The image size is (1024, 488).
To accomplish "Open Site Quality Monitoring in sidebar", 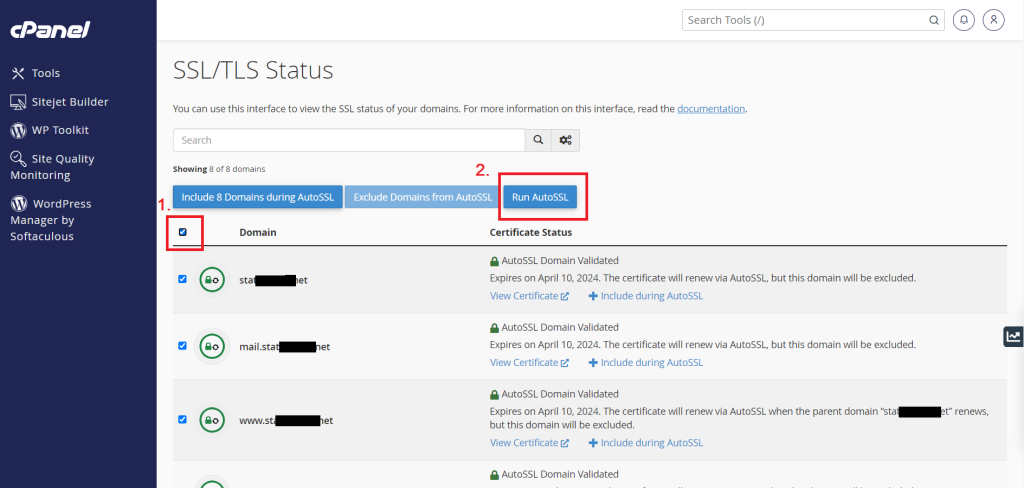I will (x=52, y=167).
